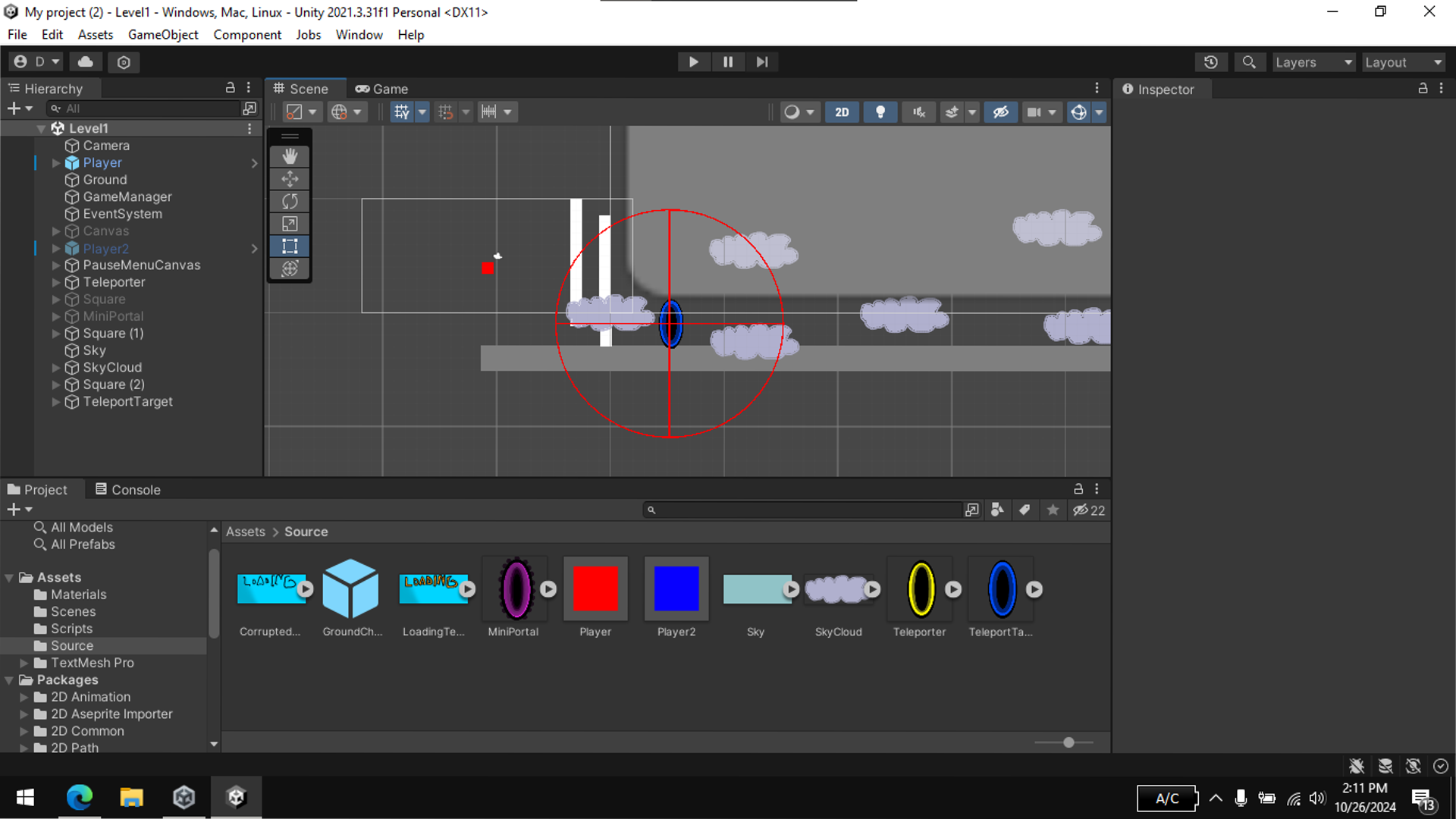Toggle hidden objects visibility in scene
The height and width of the screenshot is (819, 1456).
[x=1000, y=112]
